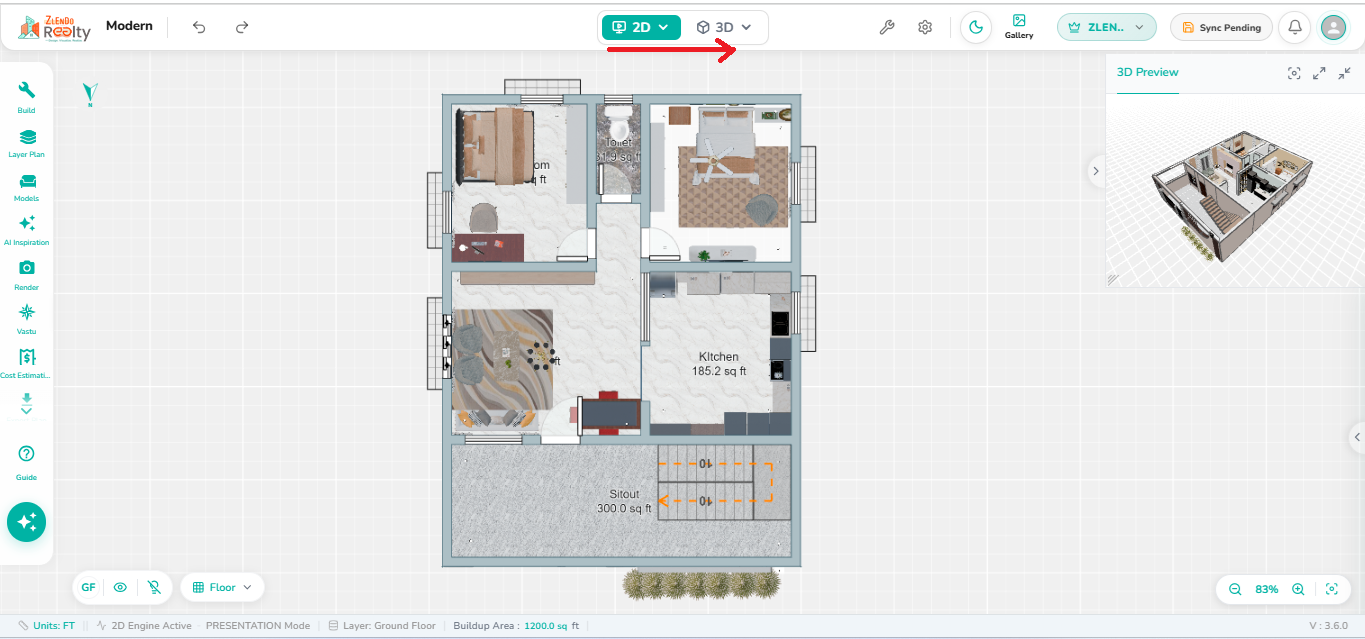Open the Gallery
Image resolution: width=1365 pixels, height=639 pixels.
pos(1019,27)
